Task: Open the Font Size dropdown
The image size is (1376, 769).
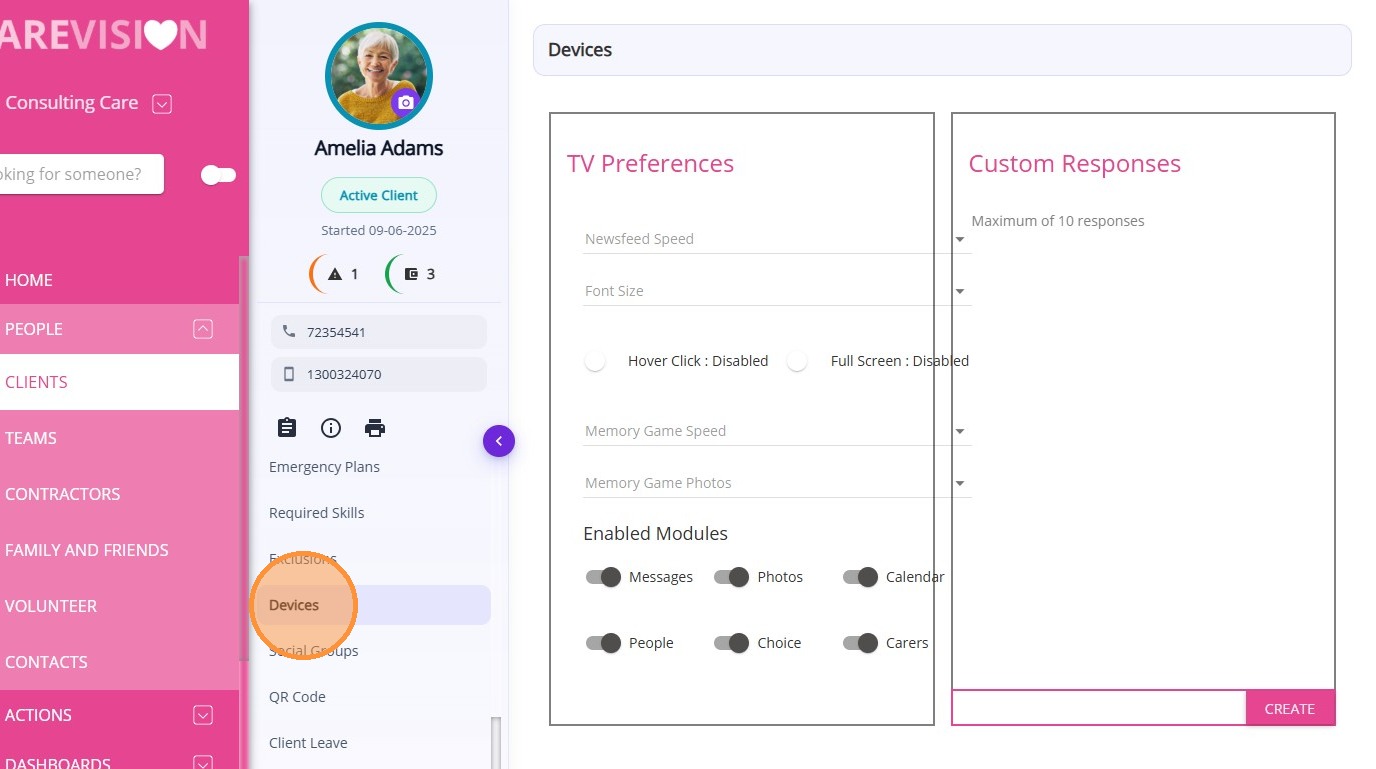Action: click(777, 291)
